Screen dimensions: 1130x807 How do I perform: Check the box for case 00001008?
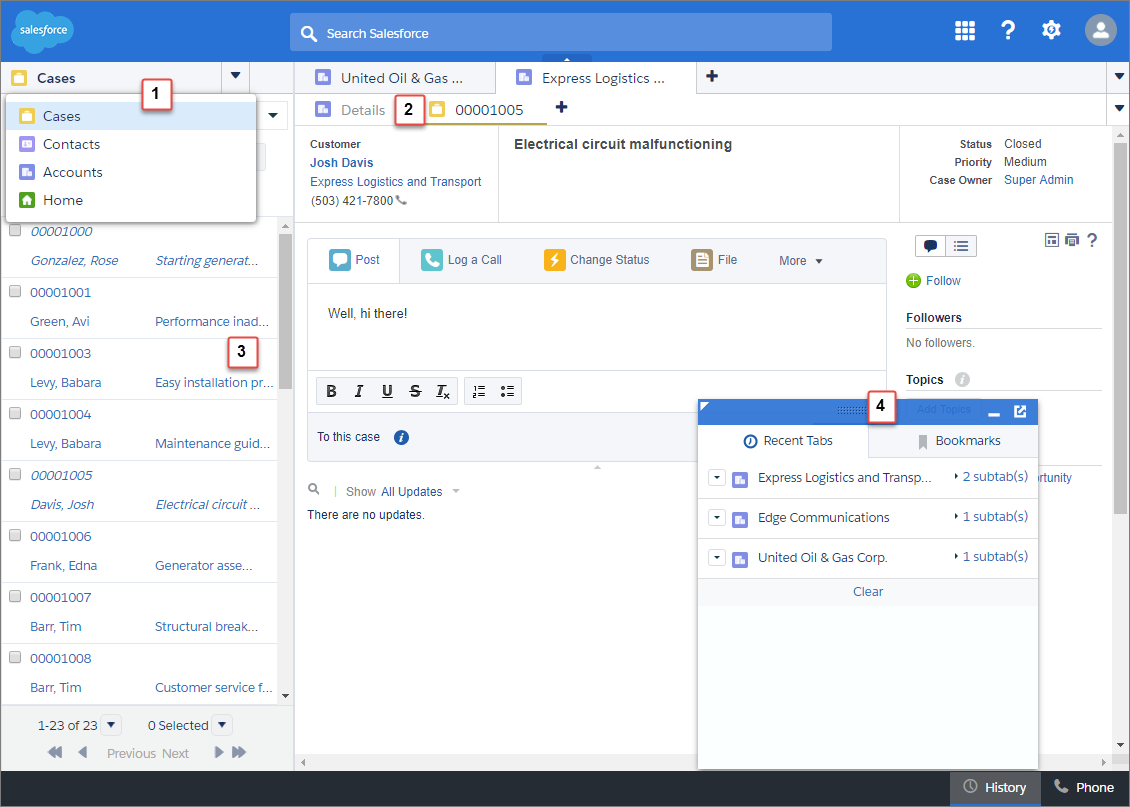coord(15,656)
